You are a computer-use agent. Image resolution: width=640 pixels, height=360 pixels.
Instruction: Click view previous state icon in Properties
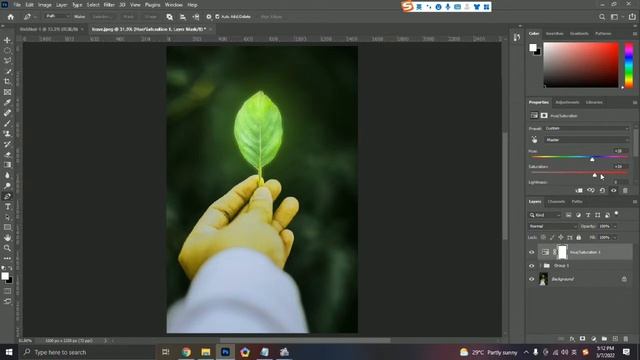[x=591, y=190]
